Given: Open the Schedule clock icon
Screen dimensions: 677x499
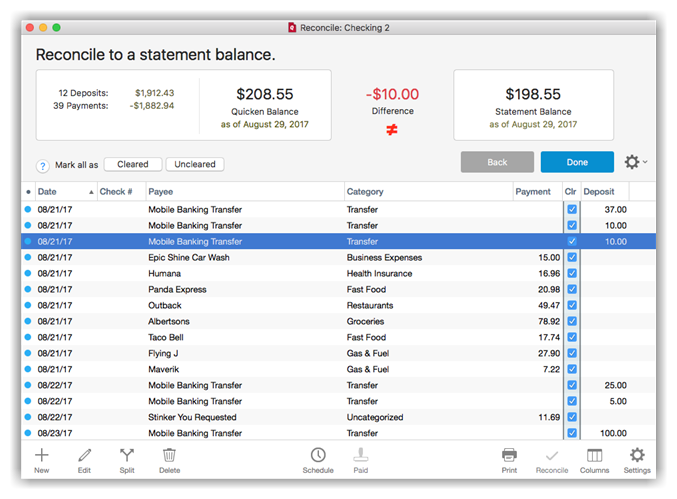Looking at the screenshot, I should tap(318, 456).
